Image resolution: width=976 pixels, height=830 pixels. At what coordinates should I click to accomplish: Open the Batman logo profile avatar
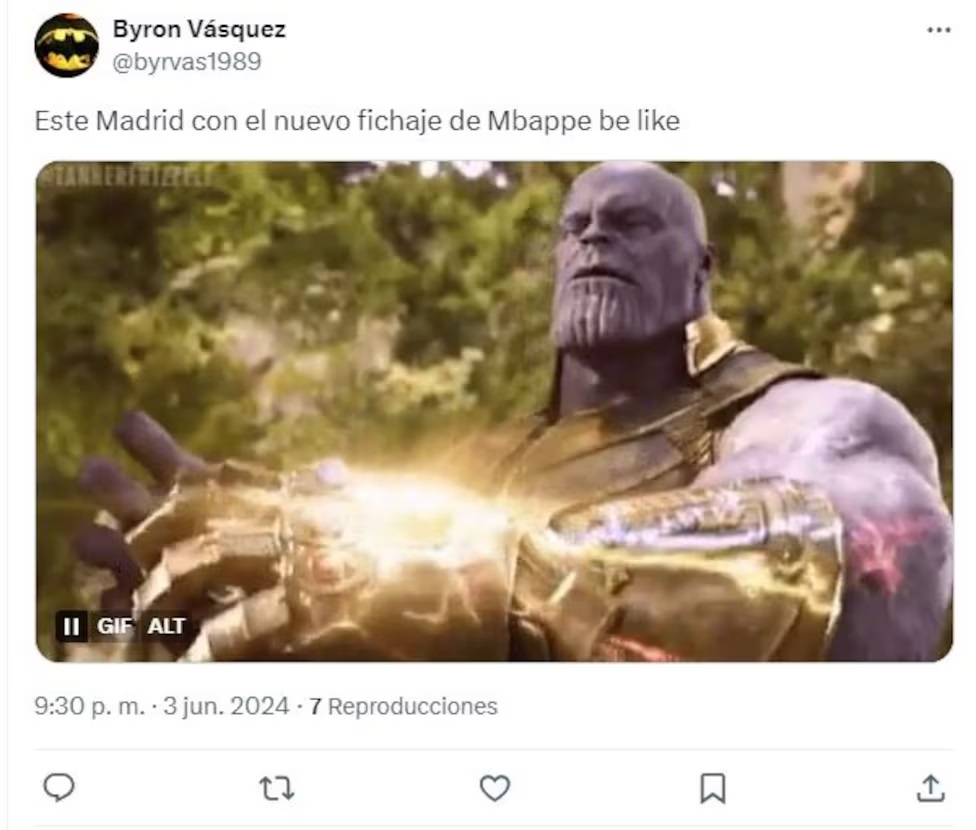66,46
